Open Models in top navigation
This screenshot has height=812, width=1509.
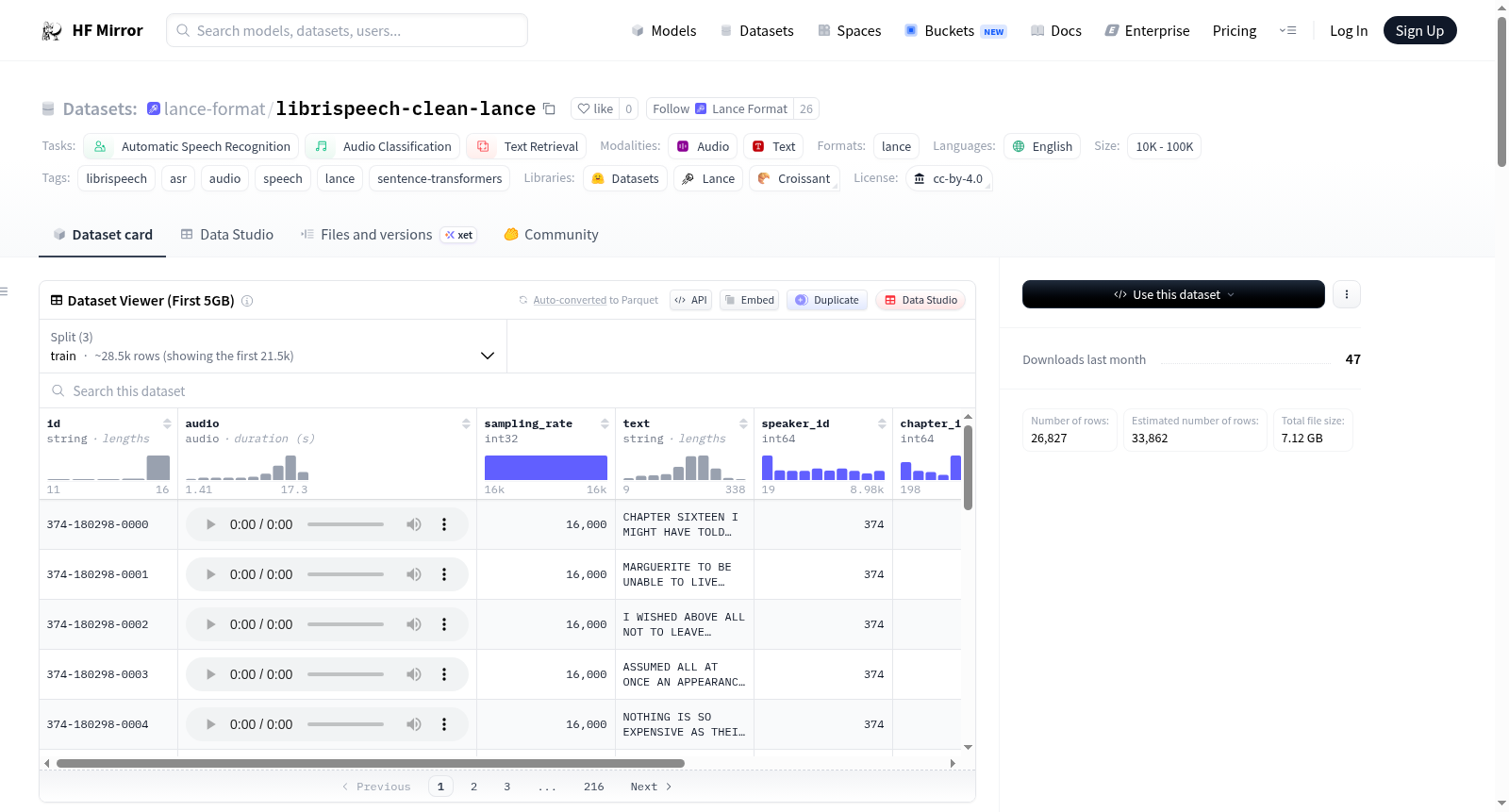pyautogui.click(x=664, y=31)
